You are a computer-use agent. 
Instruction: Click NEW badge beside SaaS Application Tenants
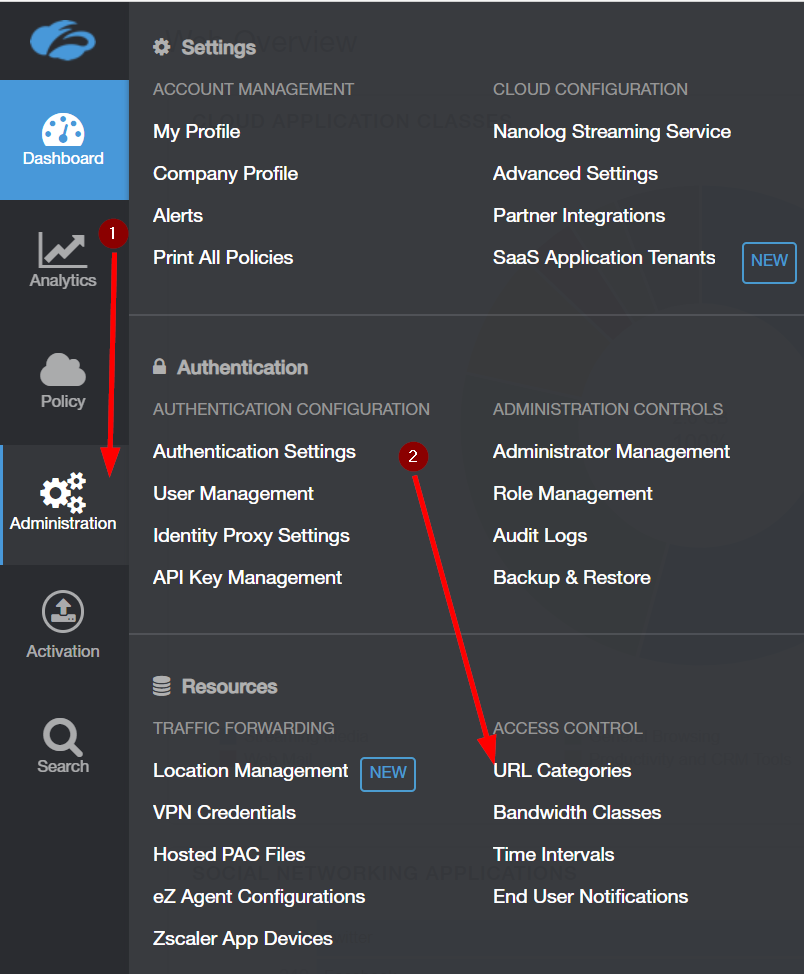[769, 262]
